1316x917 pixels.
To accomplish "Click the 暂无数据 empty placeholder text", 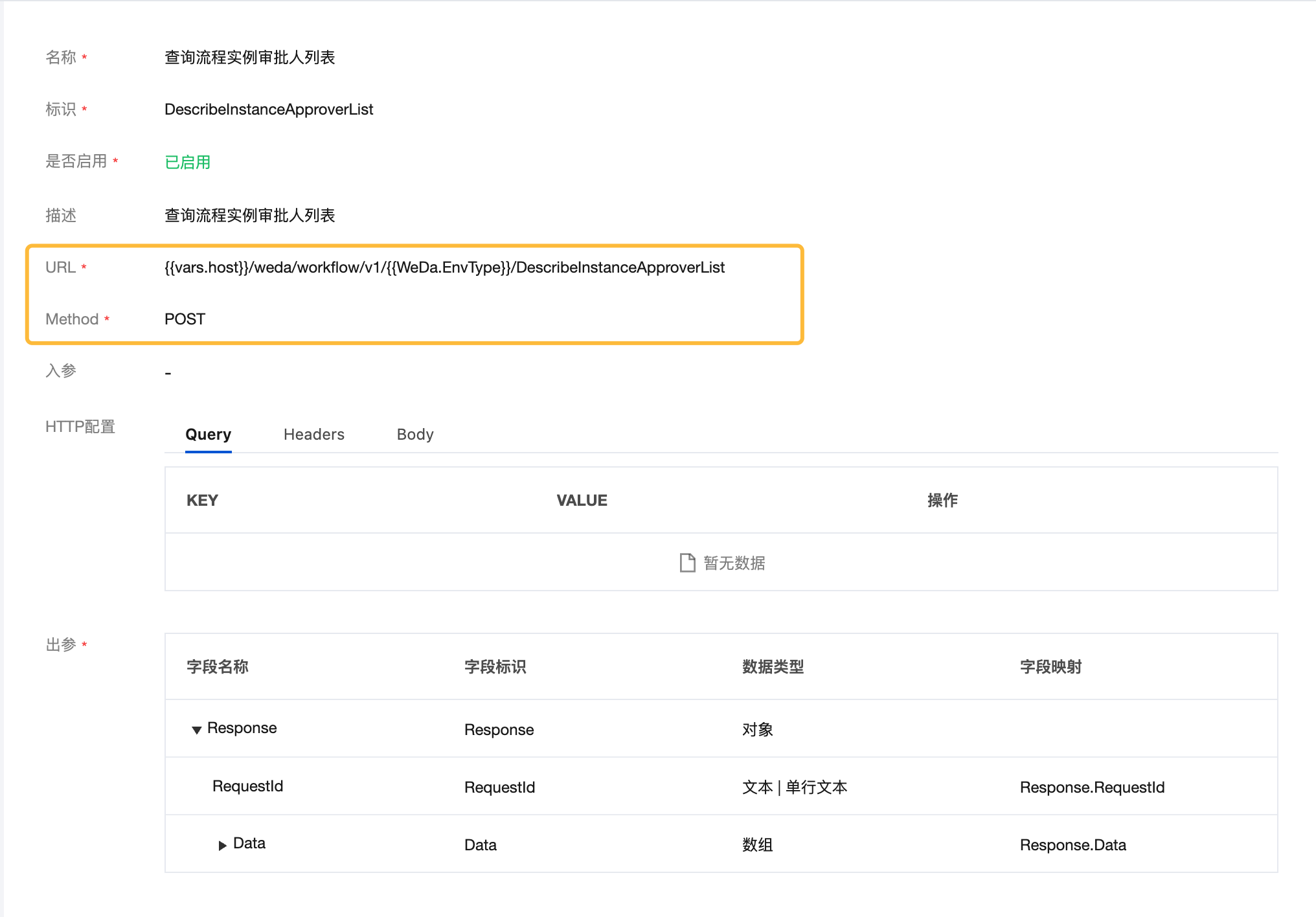I will tap(734, 563).
